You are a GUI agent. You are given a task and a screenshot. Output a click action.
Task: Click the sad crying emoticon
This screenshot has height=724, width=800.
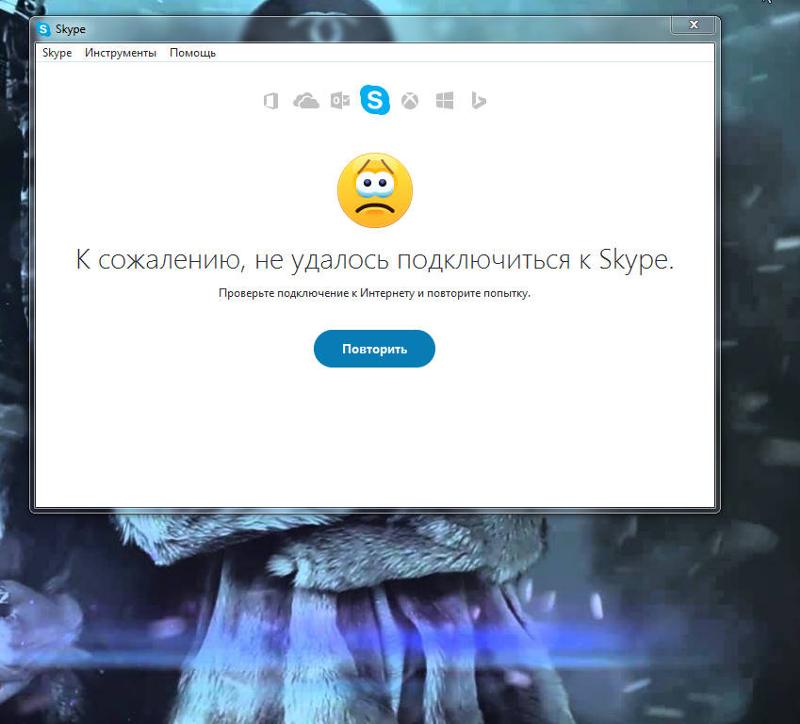(375, 190)
